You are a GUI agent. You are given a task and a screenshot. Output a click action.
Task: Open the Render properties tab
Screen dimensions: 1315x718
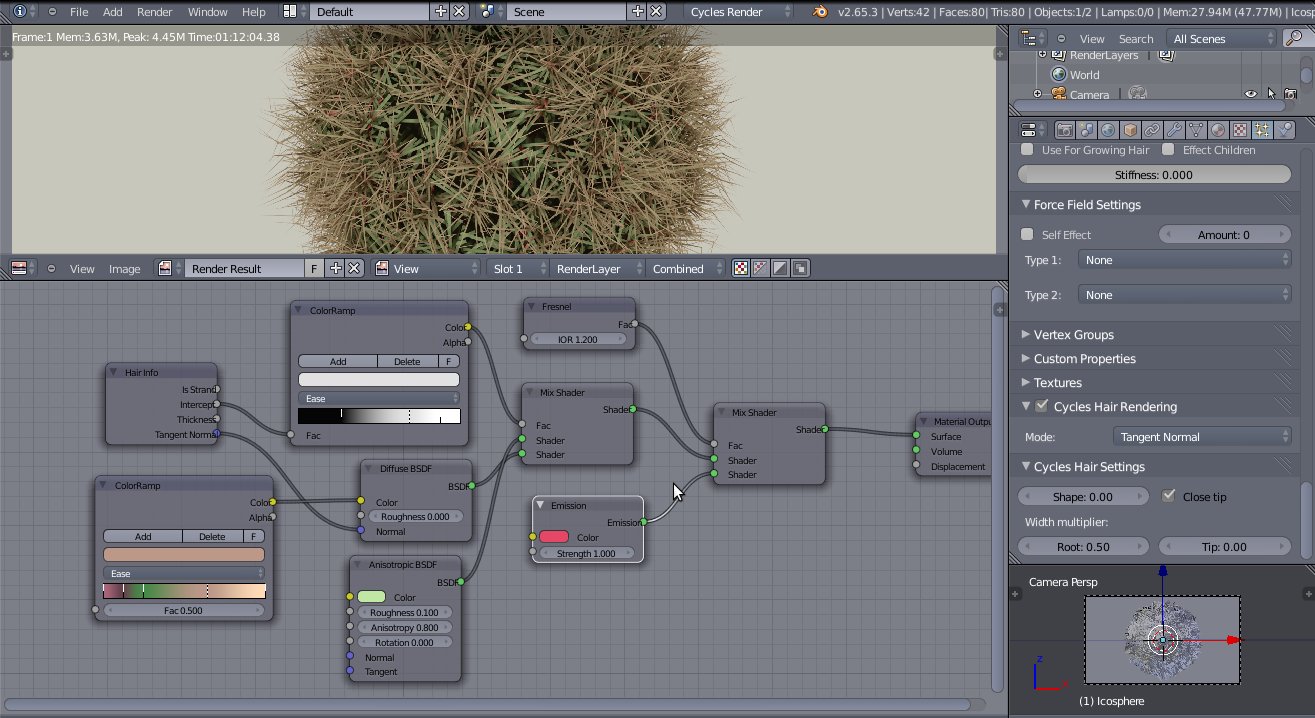tap(1065, 129)
